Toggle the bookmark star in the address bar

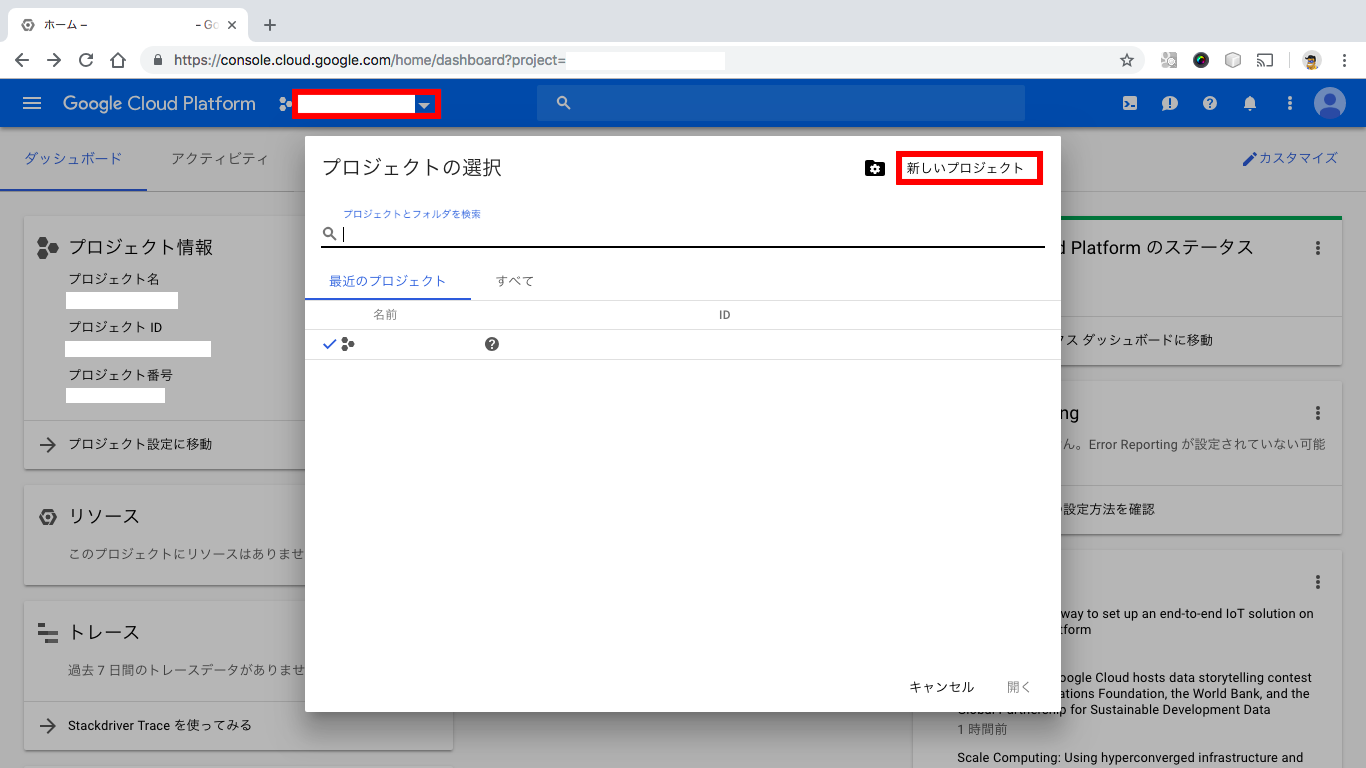coord(1128,60)
